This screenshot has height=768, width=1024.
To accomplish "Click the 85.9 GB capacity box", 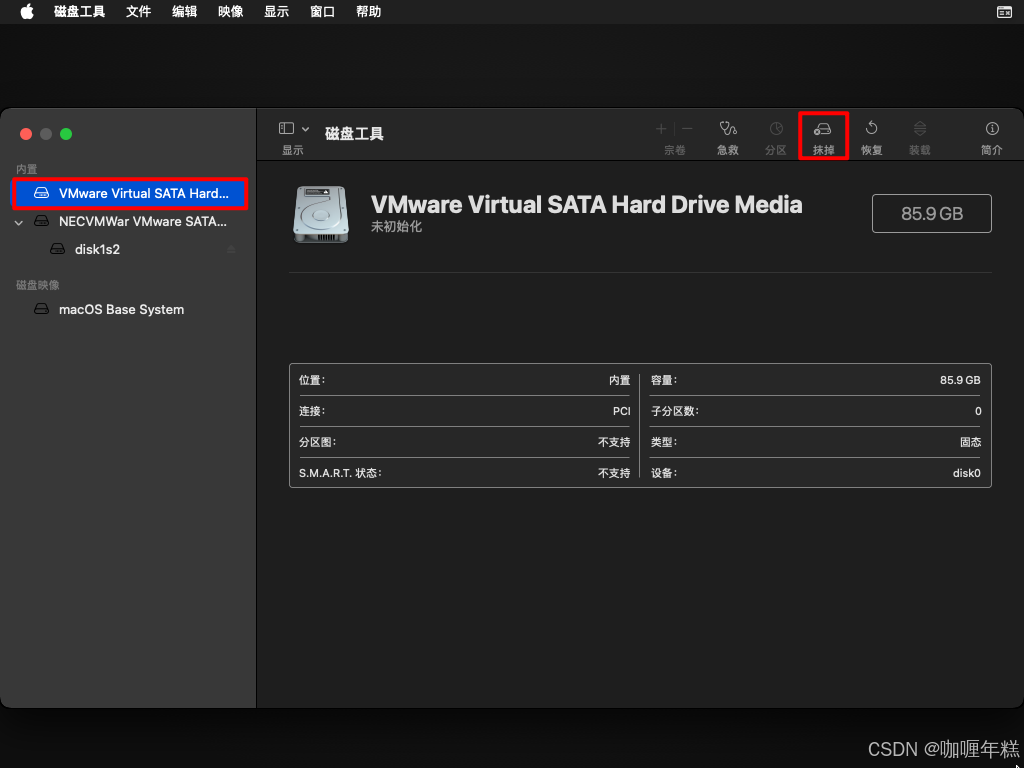I will click(x=932, y=214).
